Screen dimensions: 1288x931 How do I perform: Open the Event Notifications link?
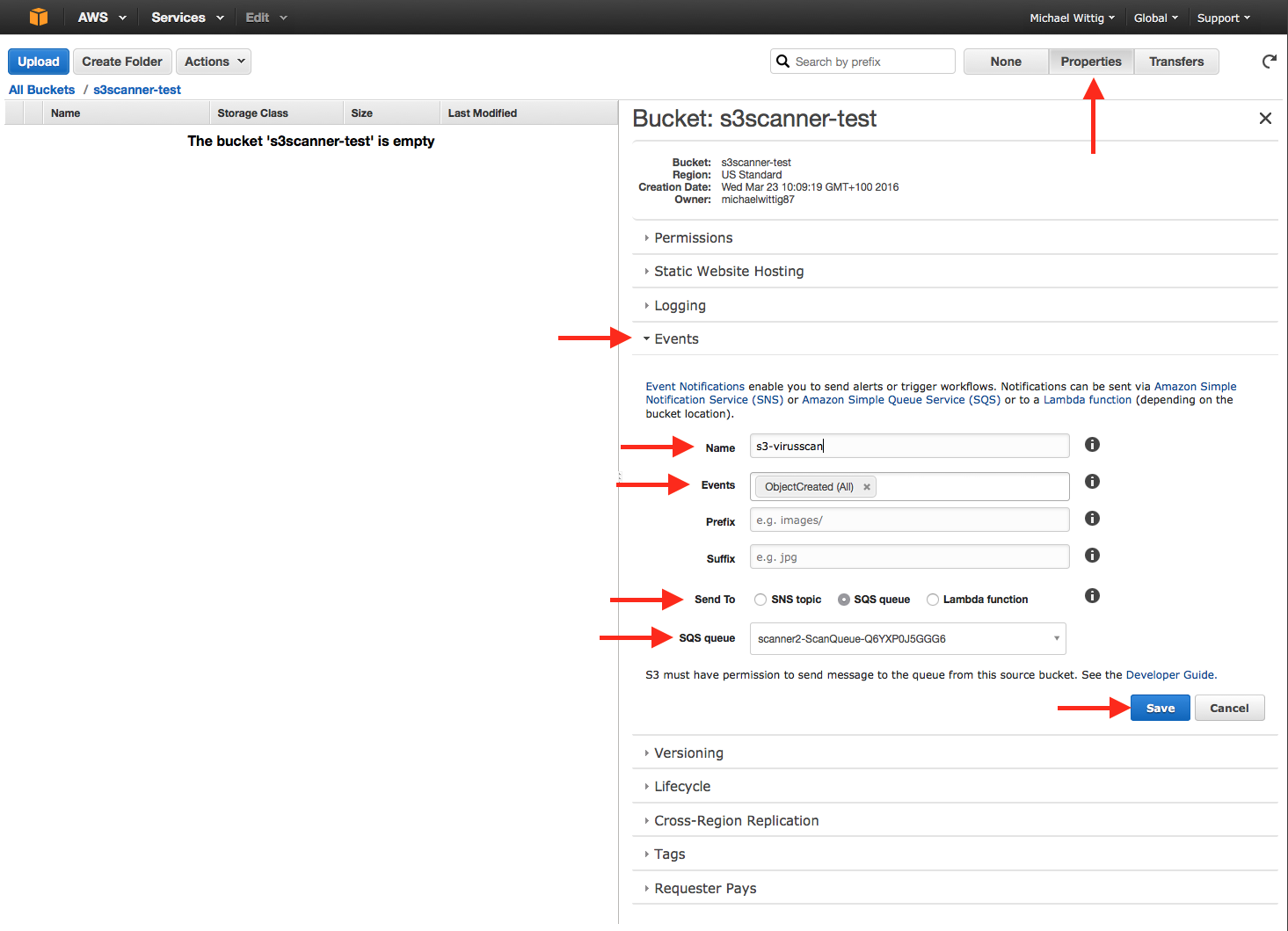[695, 387]
